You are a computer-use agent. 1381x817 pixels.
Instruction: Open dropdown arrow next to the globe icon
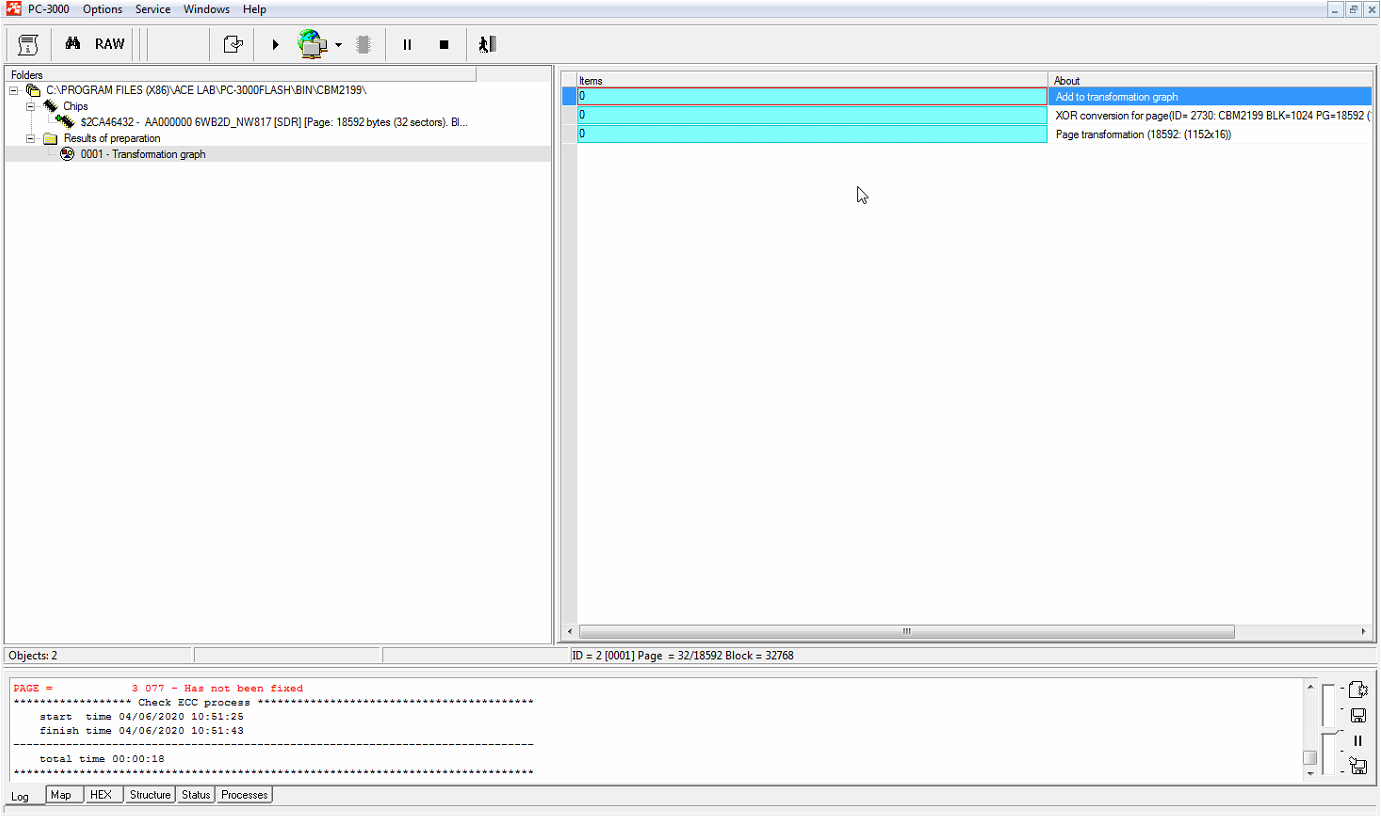point(339,45)
